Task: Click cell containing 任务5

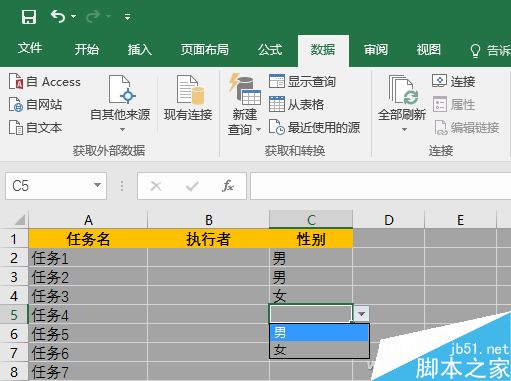Action: click(88, 334)
